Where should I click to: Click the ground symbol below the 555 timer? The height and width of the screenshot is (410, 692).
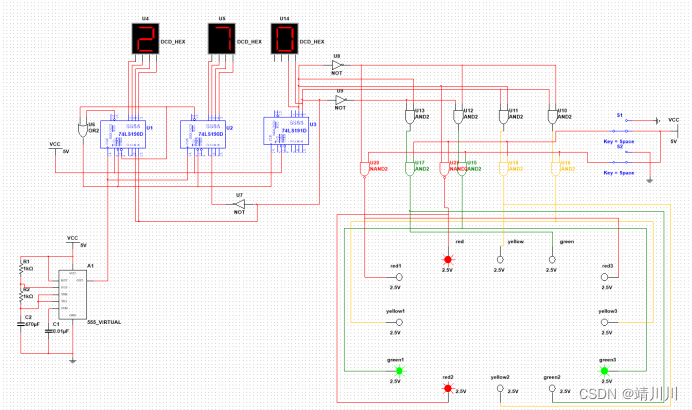click(73, 361)
